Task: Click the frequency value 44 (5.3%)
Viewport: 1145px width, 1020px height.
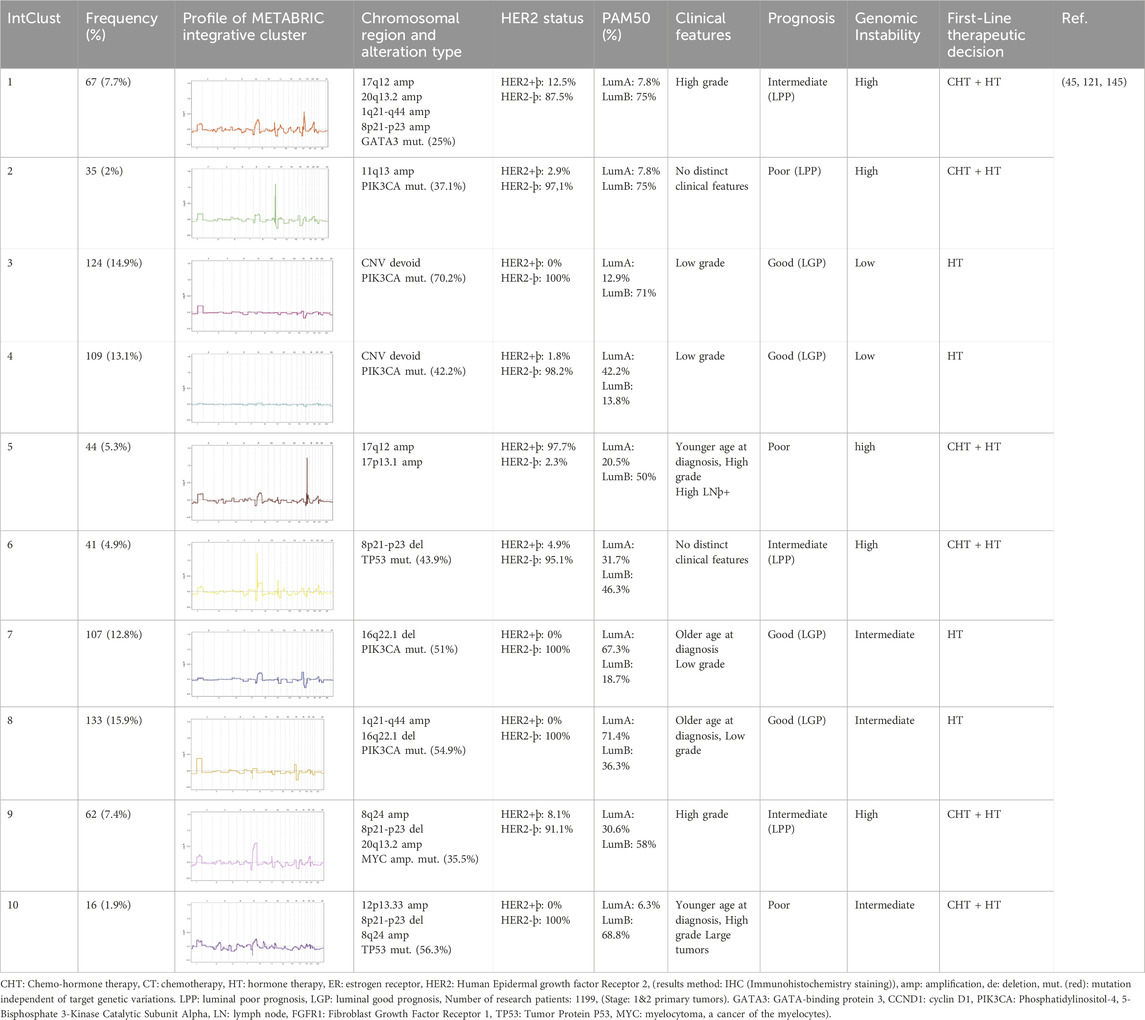Action: [x=108, y=447]
